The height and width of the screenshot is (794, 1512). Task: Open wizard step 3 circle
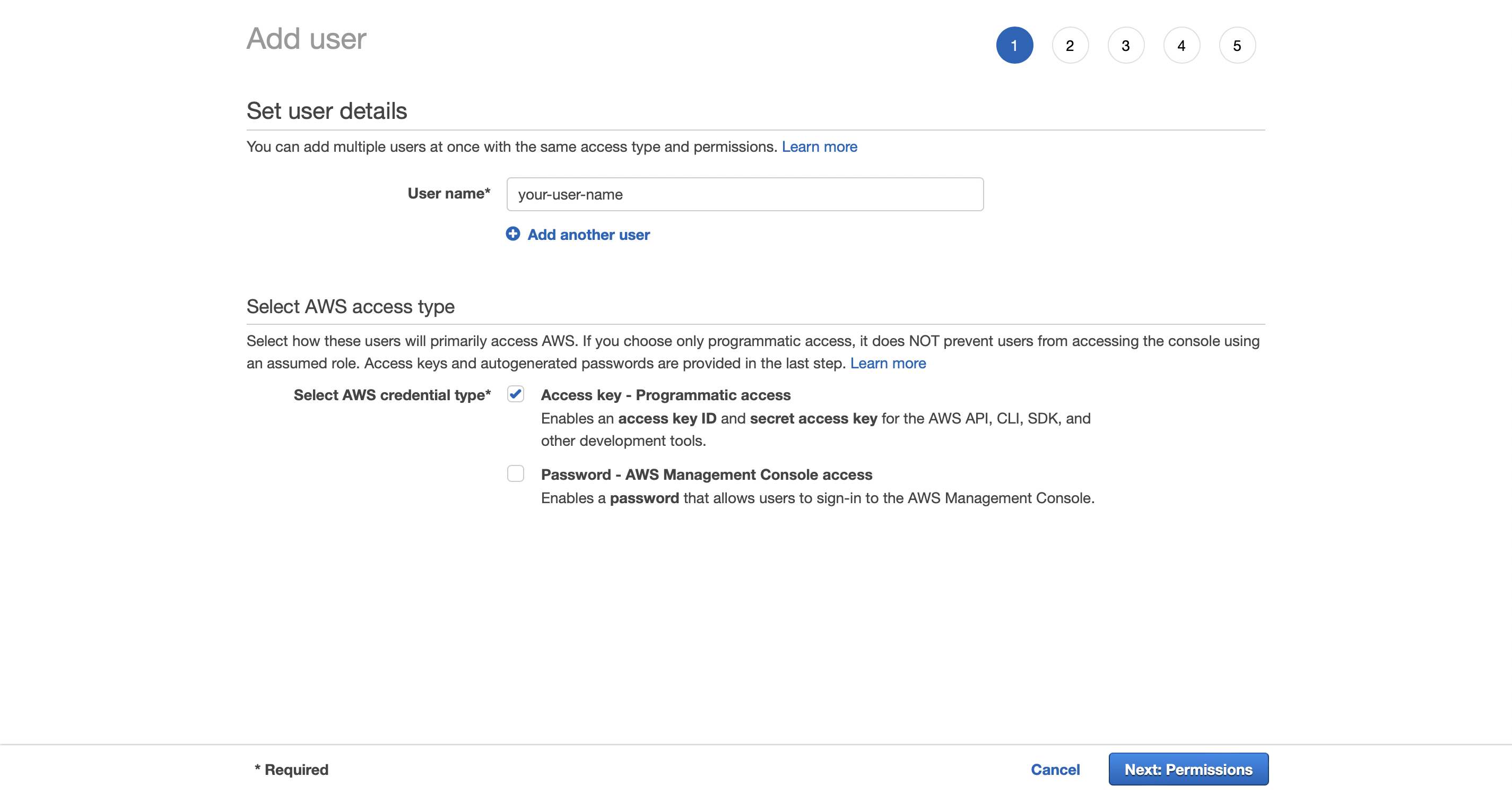pos(1126,45)
